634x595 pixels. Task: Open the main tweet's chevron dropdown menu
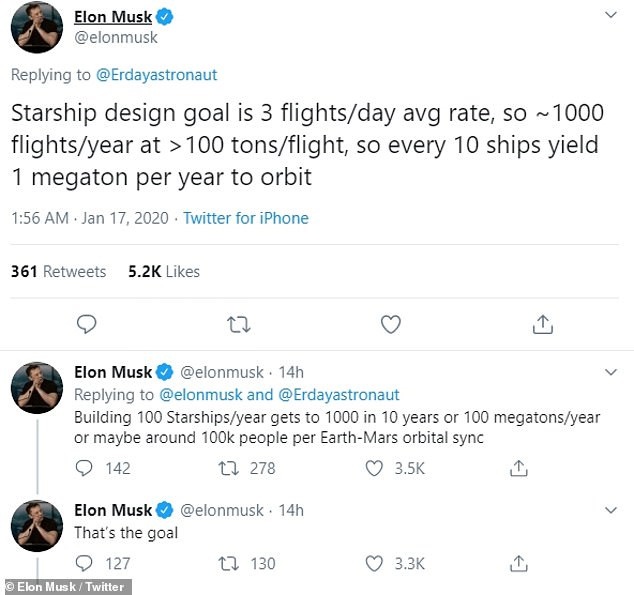pos(610,17)
